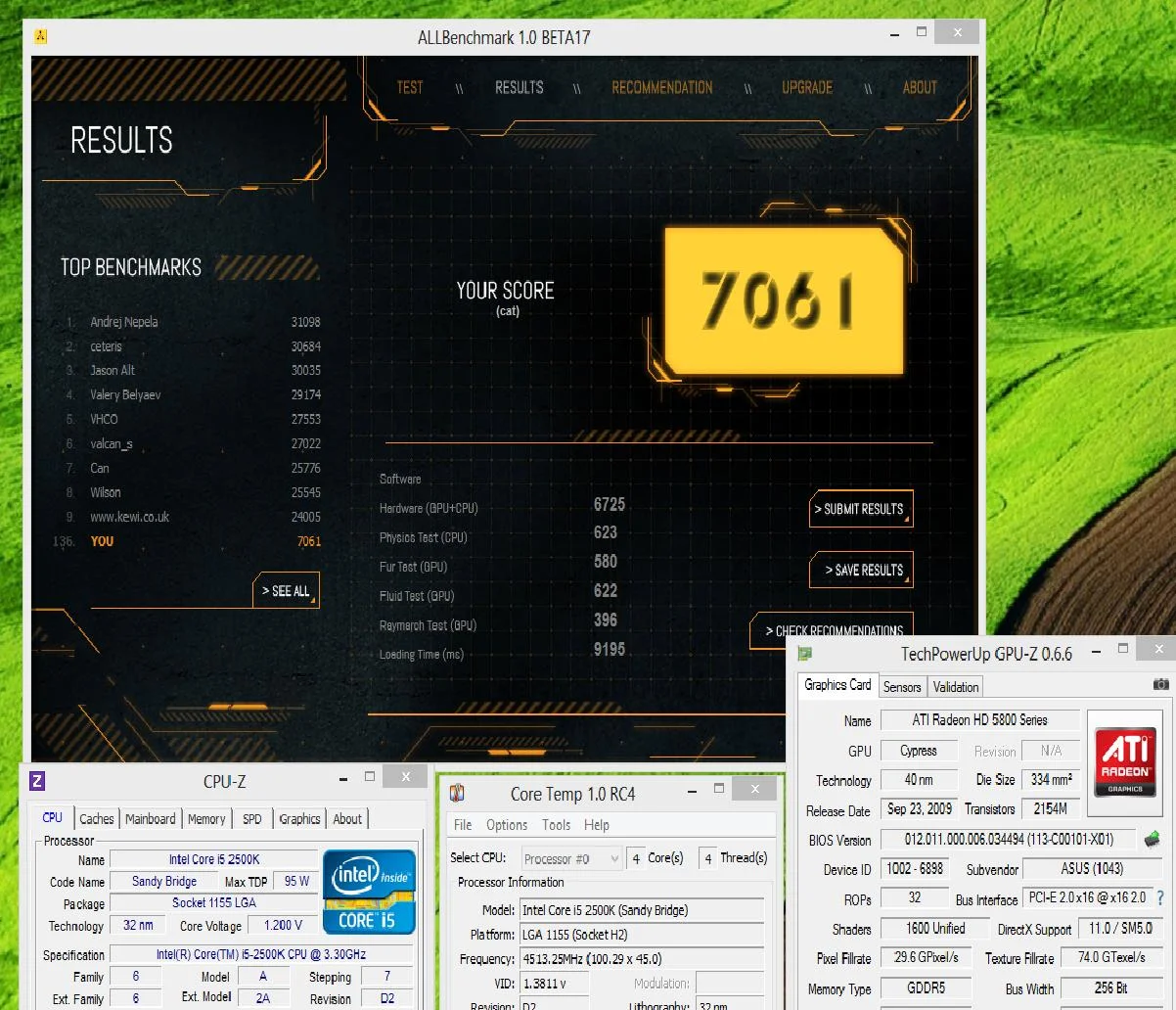Open the Mainboard tab in CPU-Z
The width and height of the screenshot is (1176, 1010).
pyautogui.click(x=151, y=819)
